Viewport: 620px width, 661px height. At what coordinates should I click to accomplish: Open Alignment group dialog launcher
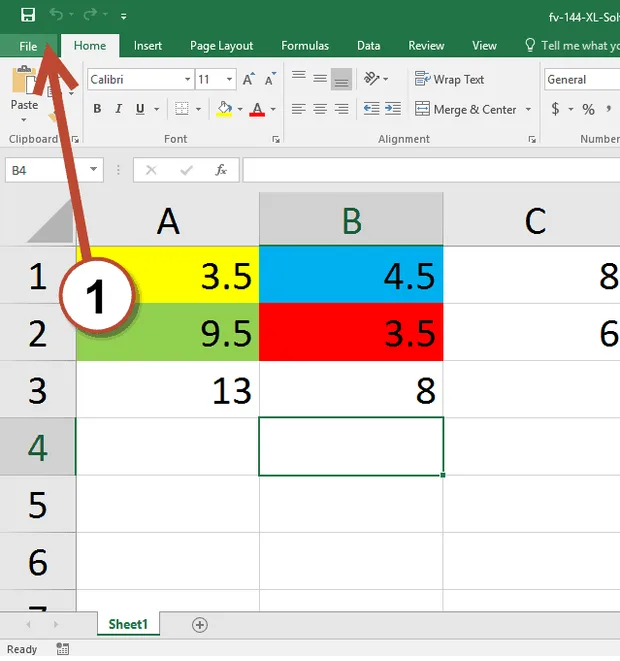tap(532, 140)
